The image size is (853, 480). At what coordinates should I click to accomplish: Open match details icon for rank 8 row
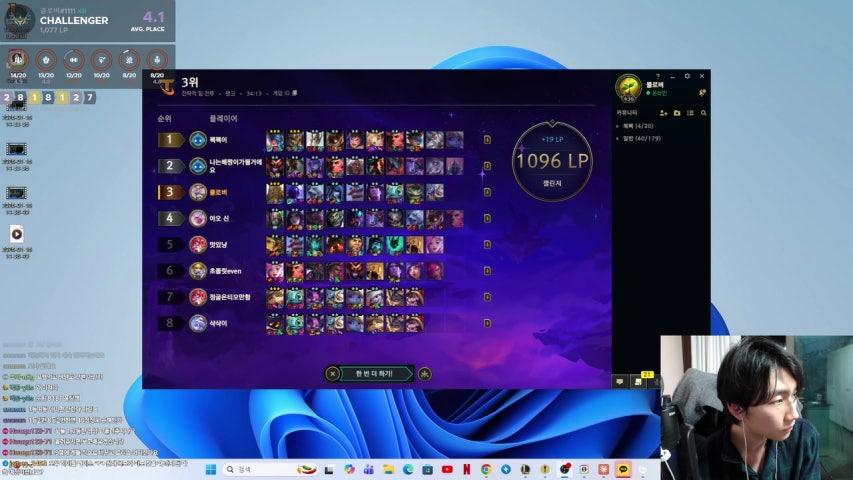coord(487,323)
